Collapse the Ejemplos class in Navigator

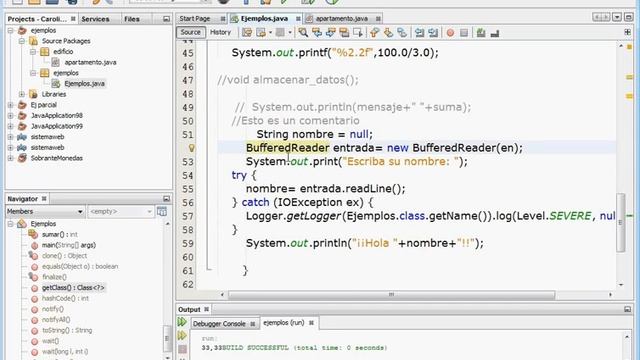[11, 224]
